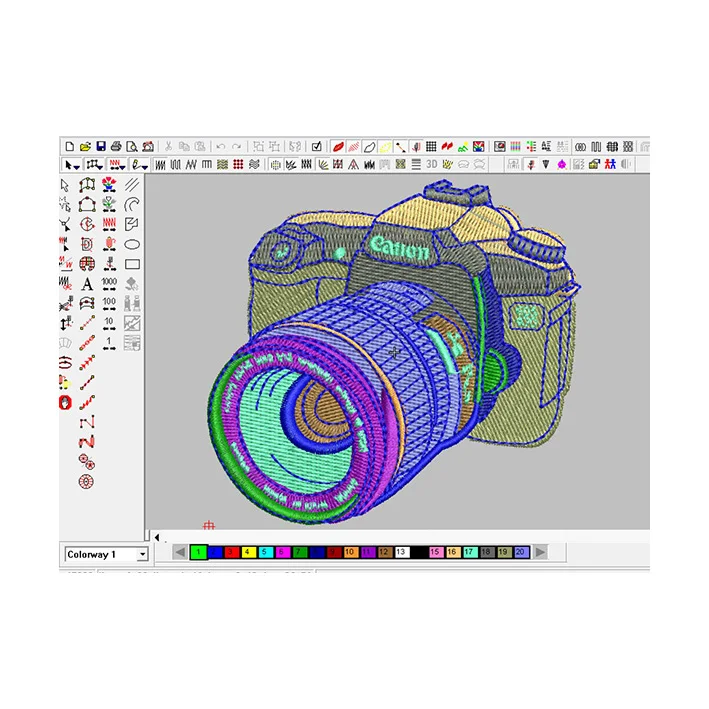This screenshot has height=709, width=709.
Task: Save the design using floppy disk icon
Action: click(x=101, y=147)
